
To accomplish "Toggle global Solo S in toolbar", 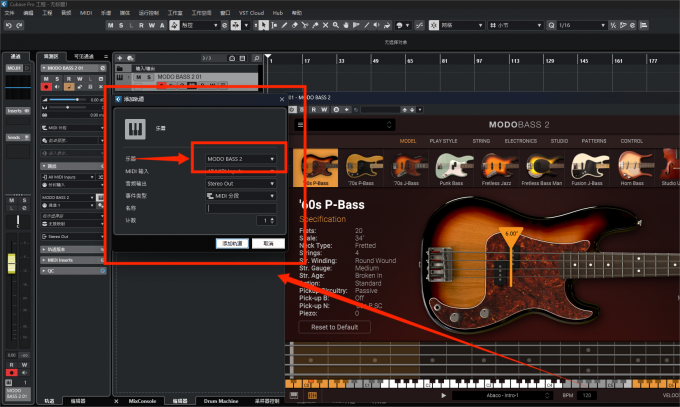I will click(121, 26).
